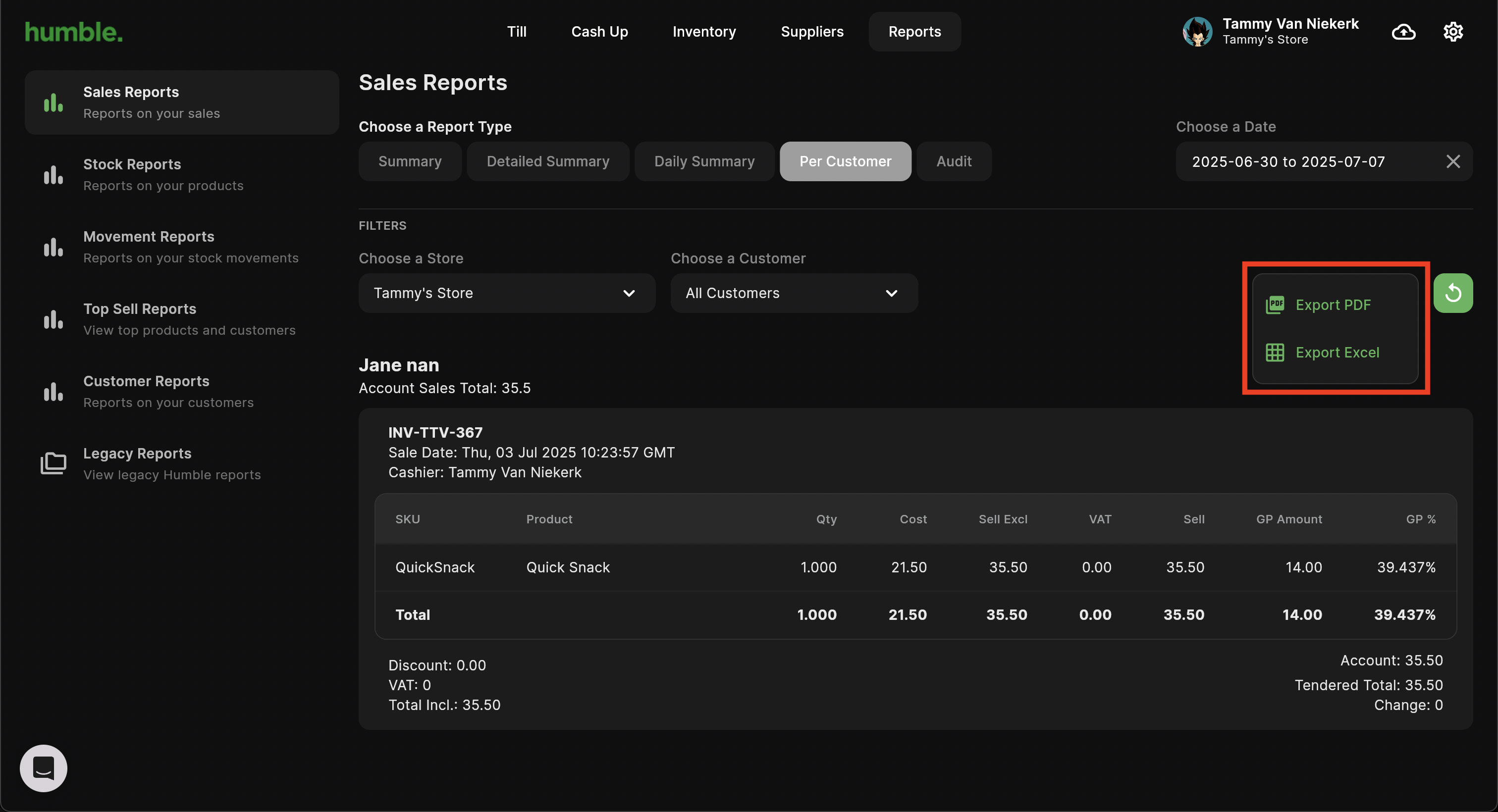Click the Tendered Total: 35.50 line

click(1368, 685)
